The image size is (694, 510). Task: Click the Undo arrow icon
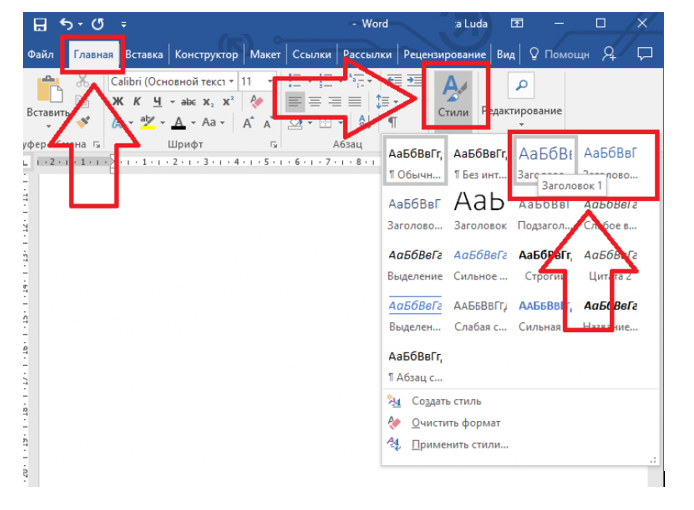tap(67, 23)
